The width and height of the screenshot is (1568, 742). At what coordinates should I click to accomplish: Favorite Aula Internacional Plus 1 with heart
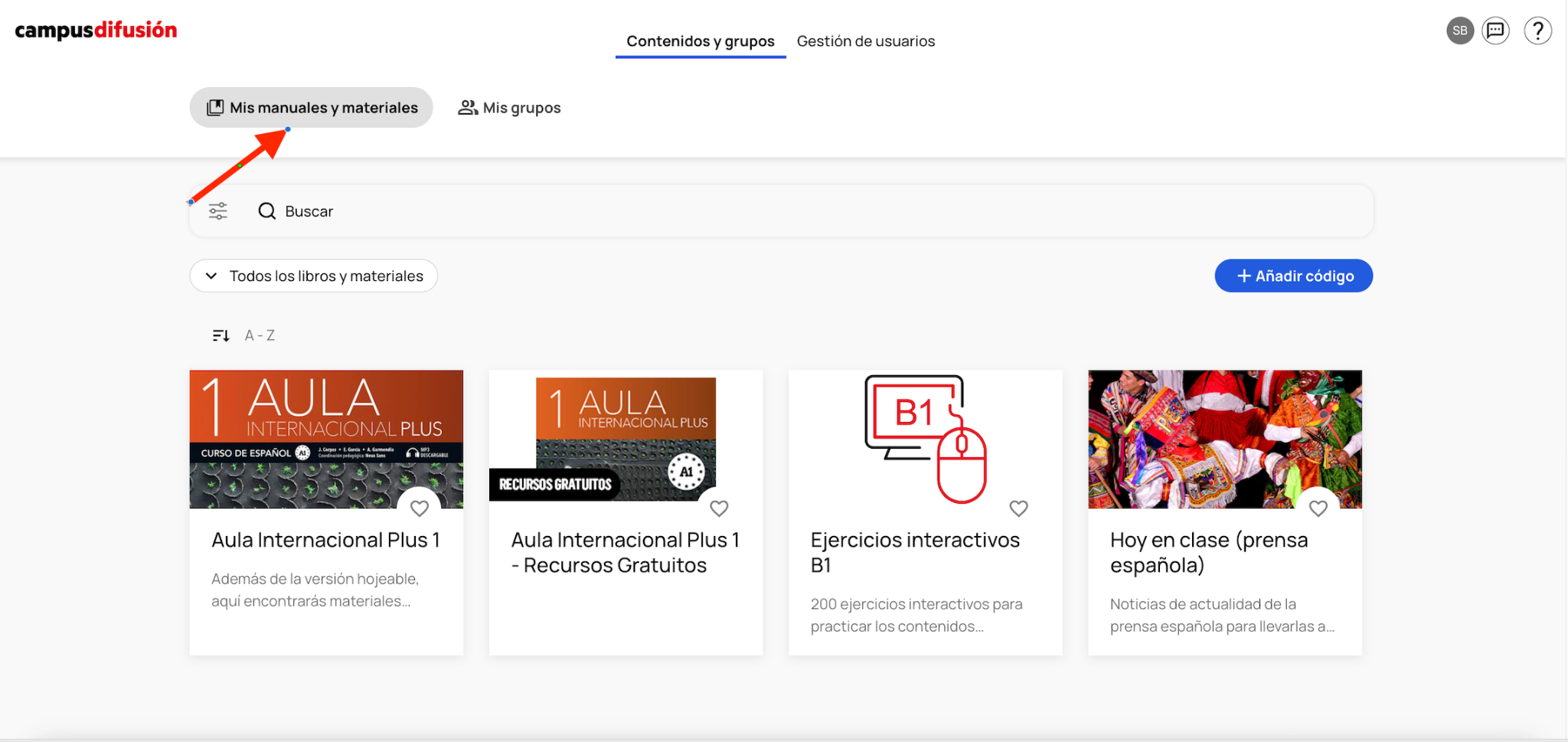pyautogui.click(x=420, y=508)
